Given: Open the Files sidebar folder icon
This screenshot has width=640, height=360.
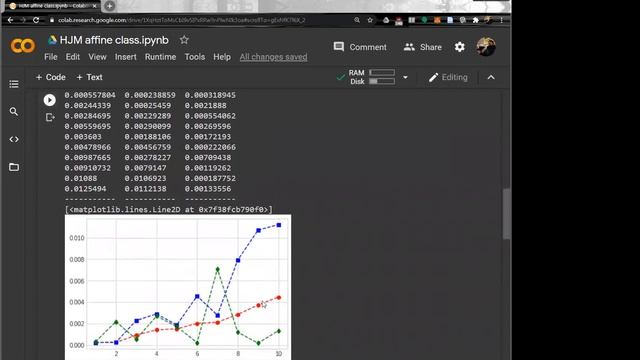Looking at the screenshot, I should pyautogui.click(x=14, y=167).
